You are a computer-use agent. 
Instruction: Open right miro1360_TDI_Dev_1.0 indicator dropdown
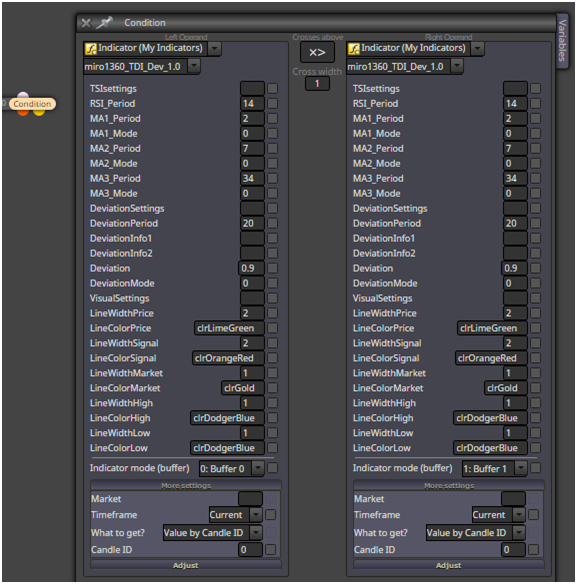click(x=456, y=67)
